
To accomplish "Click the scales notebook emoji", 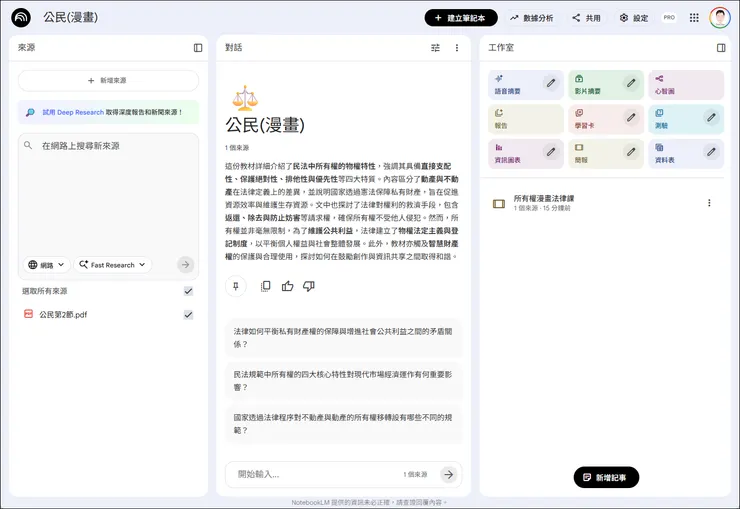I will 245,98.
